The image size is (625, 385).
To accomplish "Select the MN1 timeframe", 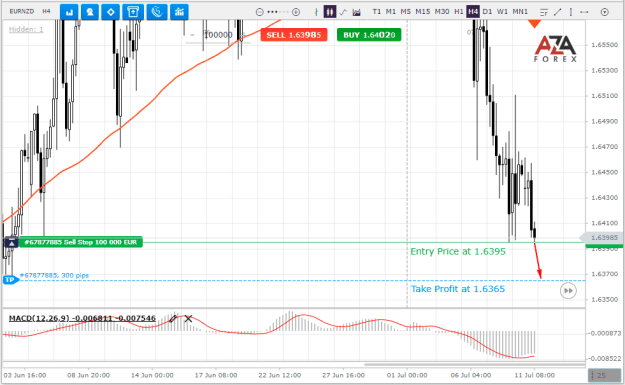I will pos(520,12).
